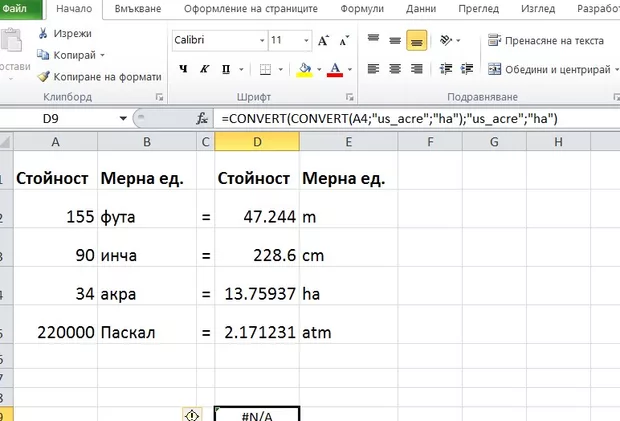Viewport: 620px width, 421px height.
Task: Select cell containing 13.75937
Action: pos(257,286)
